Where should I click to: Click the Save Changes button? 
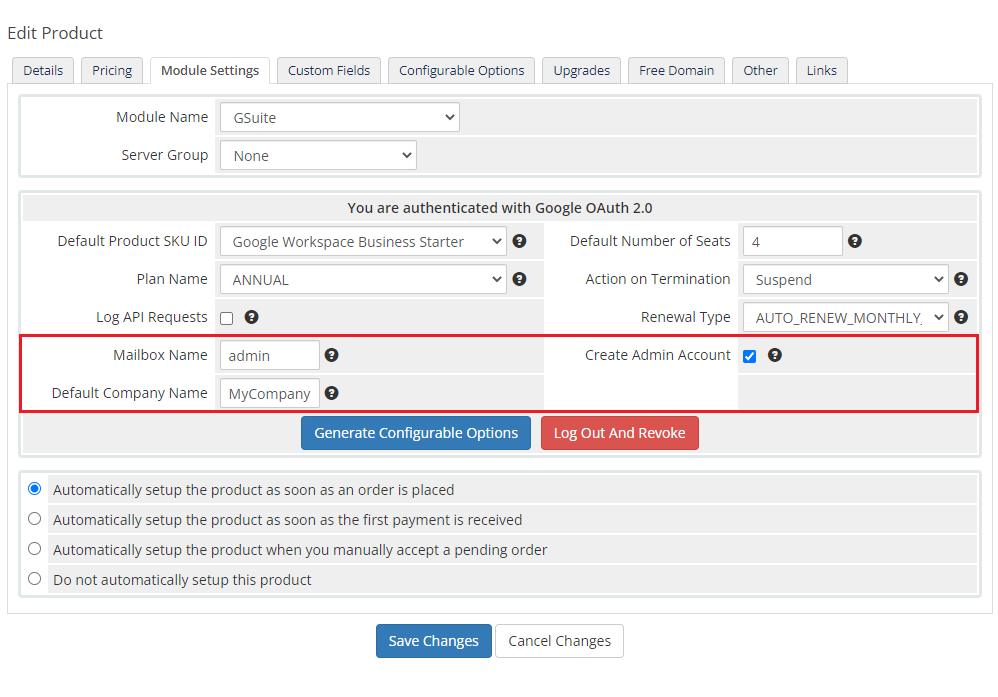click(x=433, y=641)
